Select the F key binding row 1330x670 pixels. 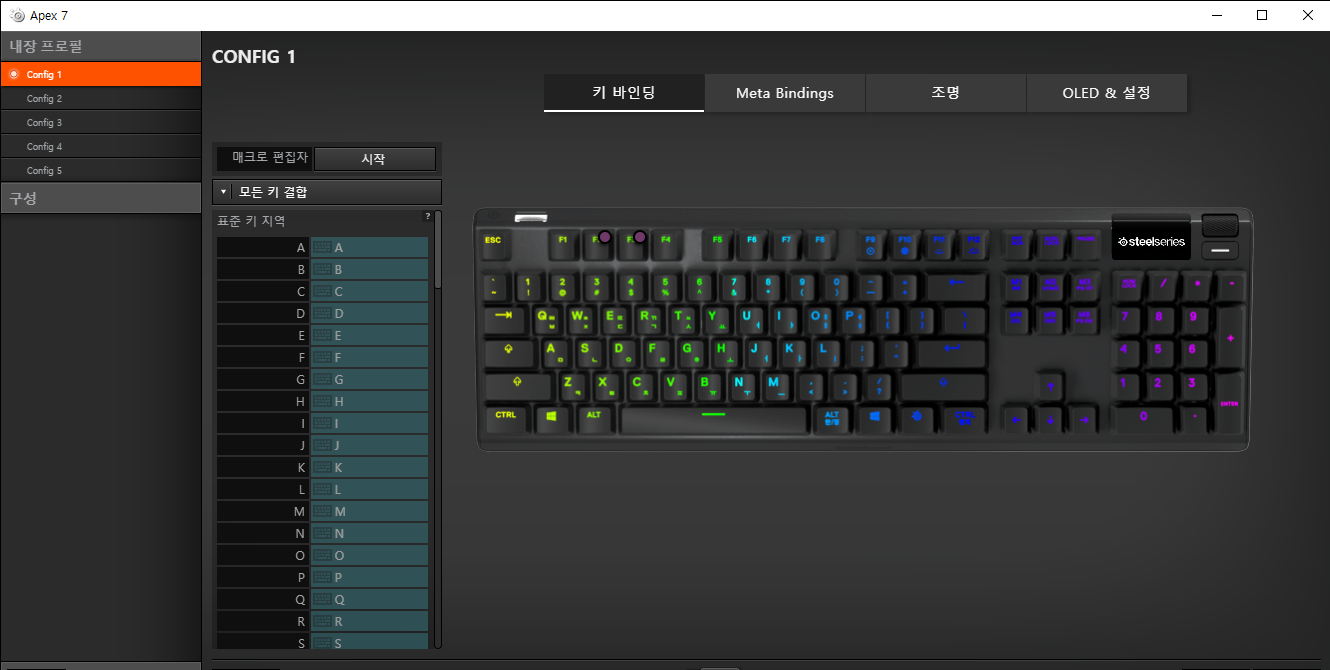coord(322,357)
